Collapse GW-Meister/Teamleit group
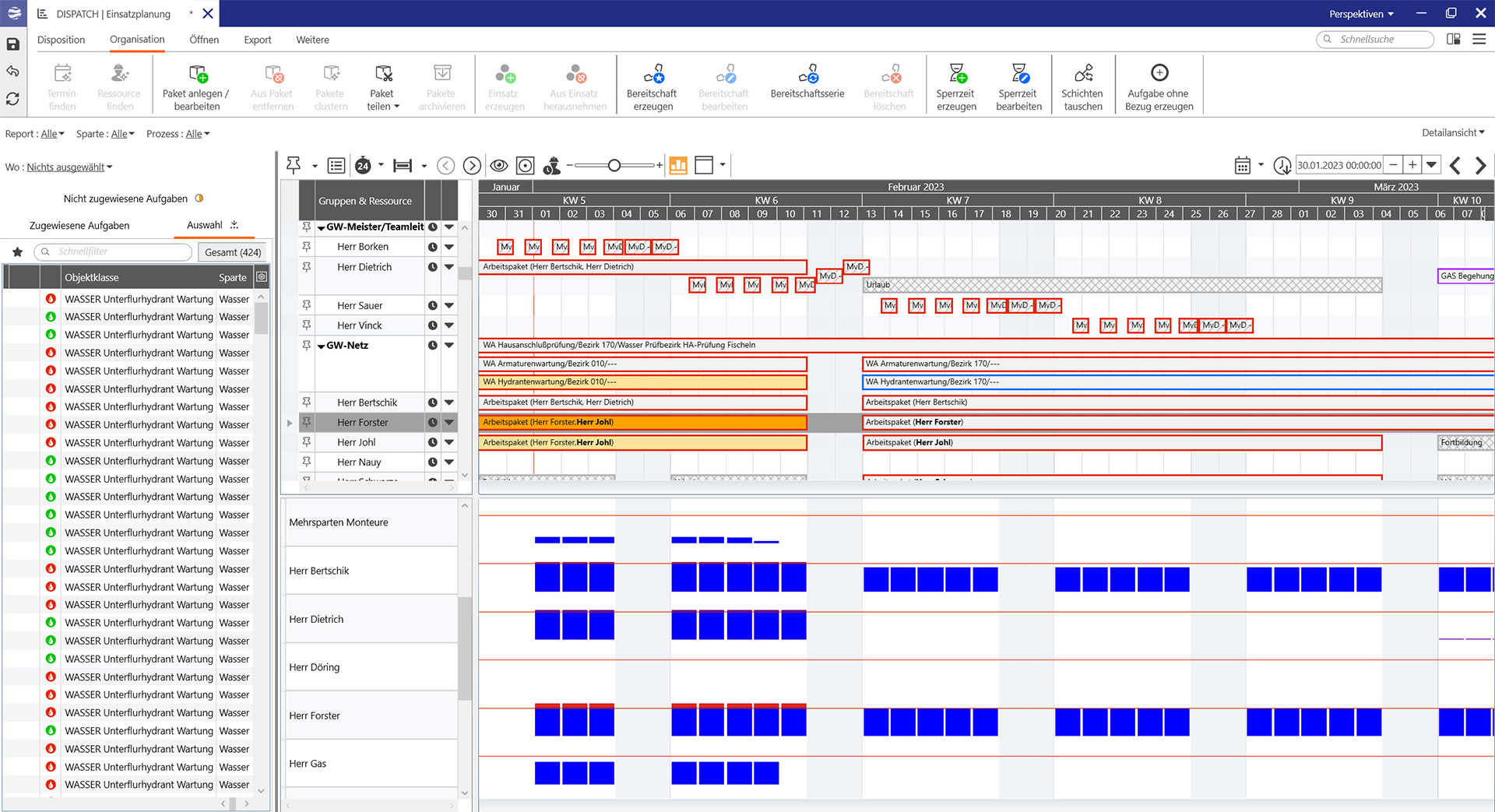This screenshot has height=812, width=1495. pos(322,227)
